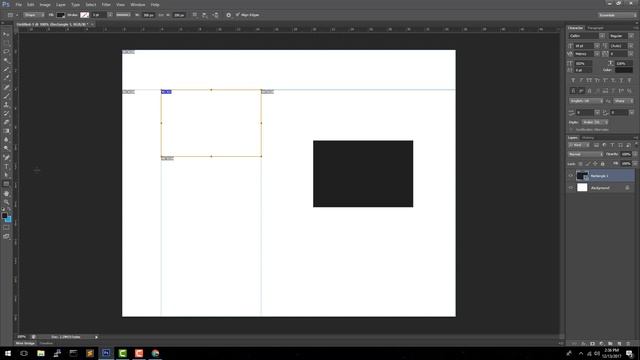Select the Eyedropper tool
Viewport: 640px width, 360px height.
point(6,78)
